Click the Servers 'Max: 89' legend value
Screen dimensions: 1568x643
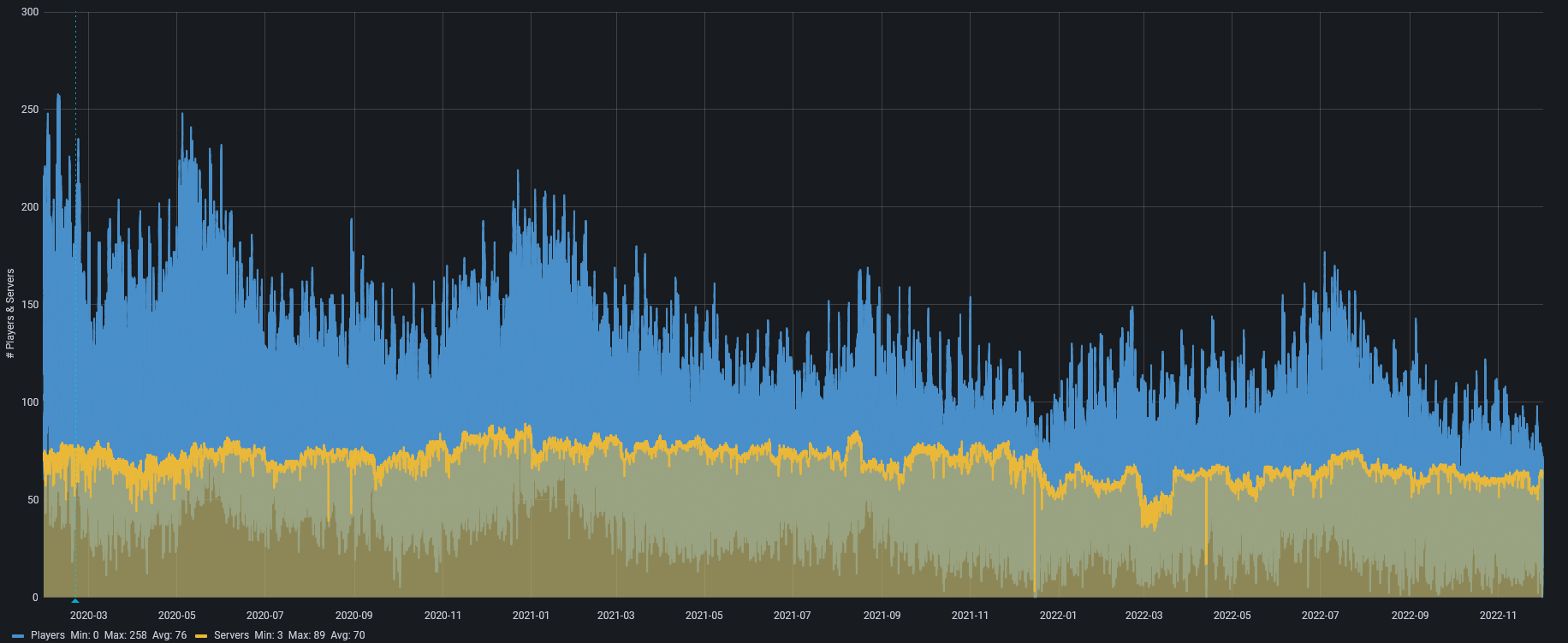point(306,635)
